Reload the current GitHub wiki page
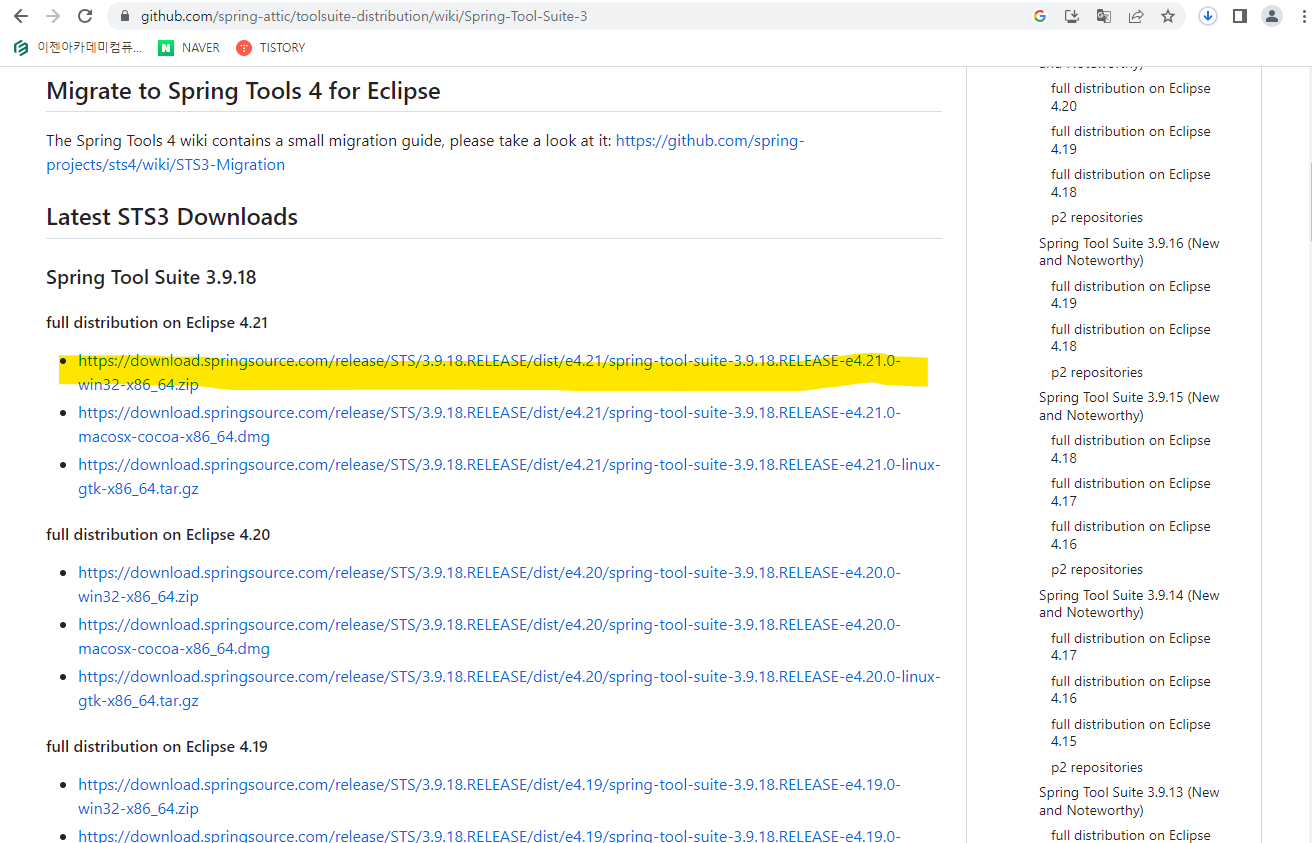Screen dimensions: 1312x843 85,16
